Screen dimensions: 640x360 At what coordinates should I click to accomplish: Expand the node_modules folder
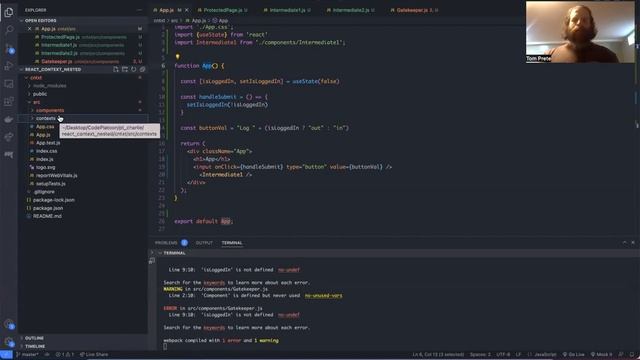point(49,86)
